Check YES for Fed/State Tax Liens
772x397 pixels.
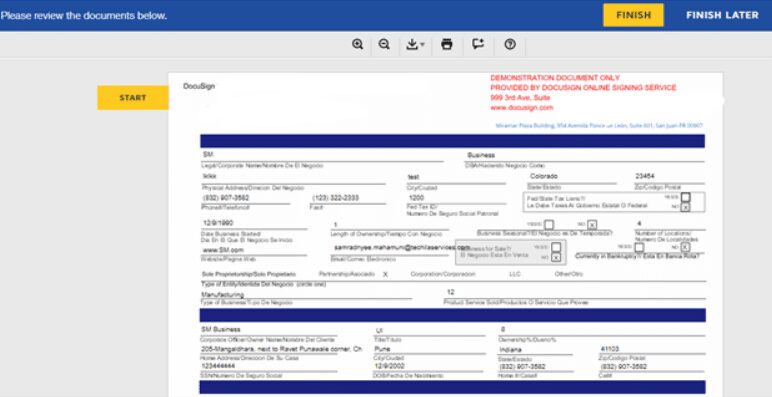tap(685, 197)
